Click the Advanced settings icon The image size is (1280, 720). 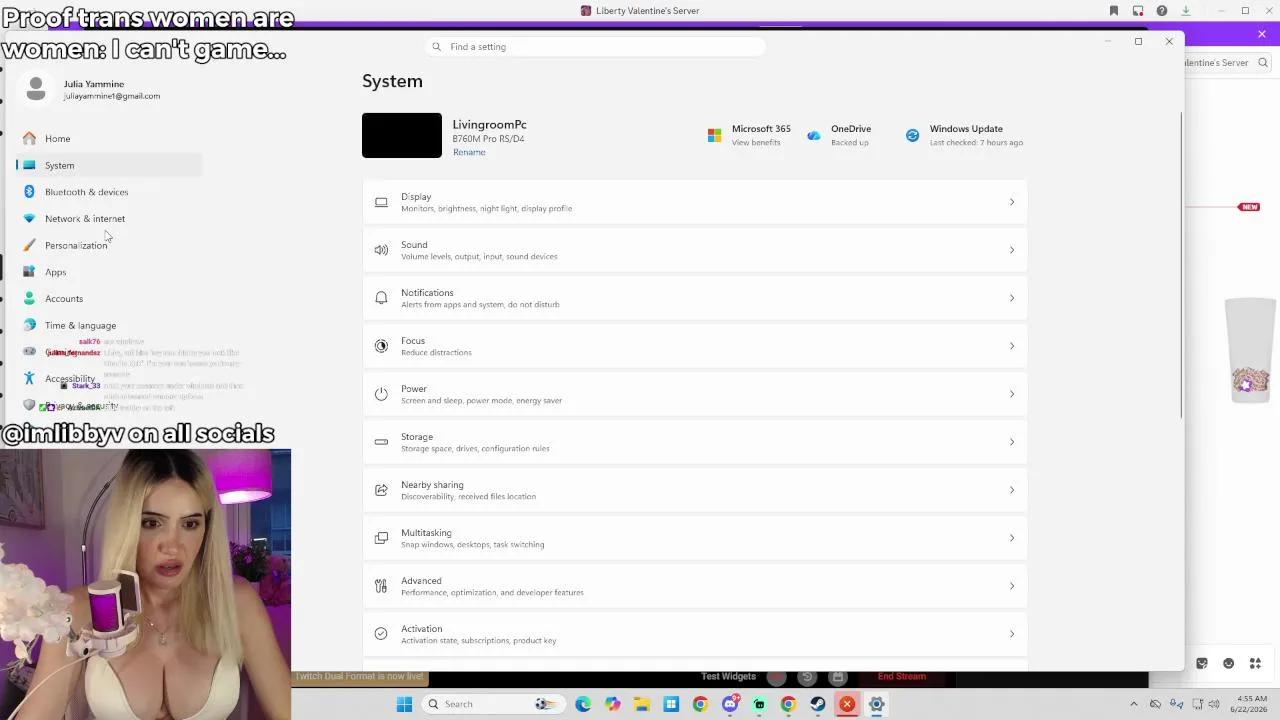[381, 586]
